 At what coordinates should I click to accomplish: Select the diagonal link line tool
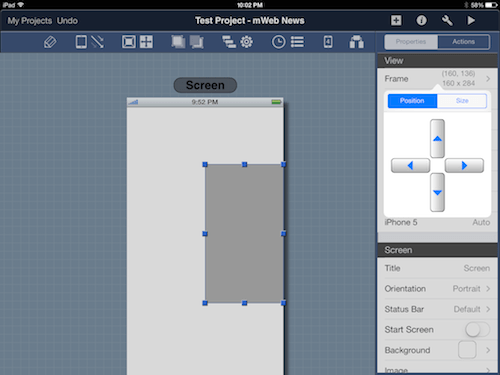point(97,42)
